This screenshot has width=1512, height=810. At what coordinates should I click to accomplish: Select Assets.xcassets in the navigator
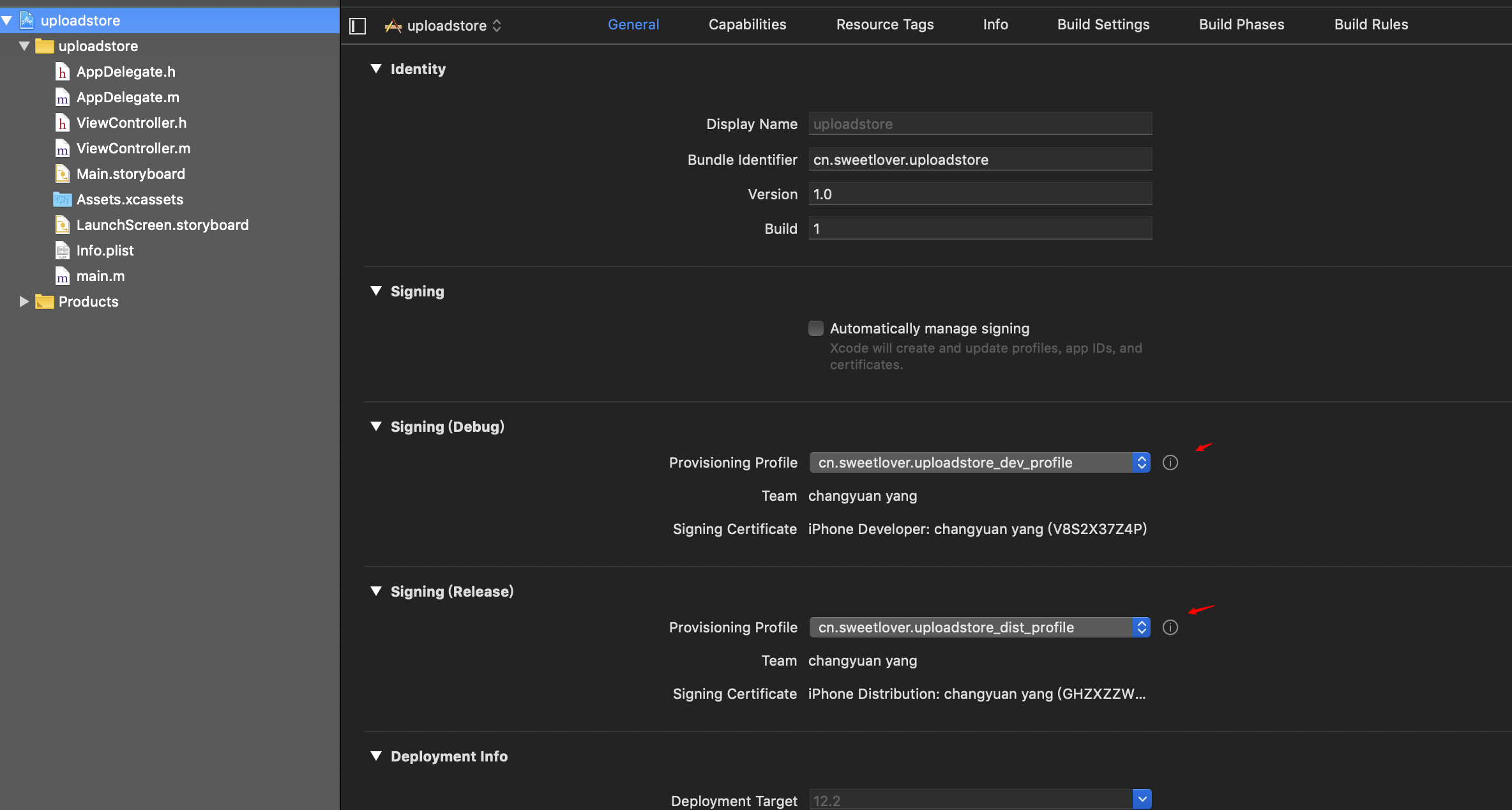pos(170,199)
